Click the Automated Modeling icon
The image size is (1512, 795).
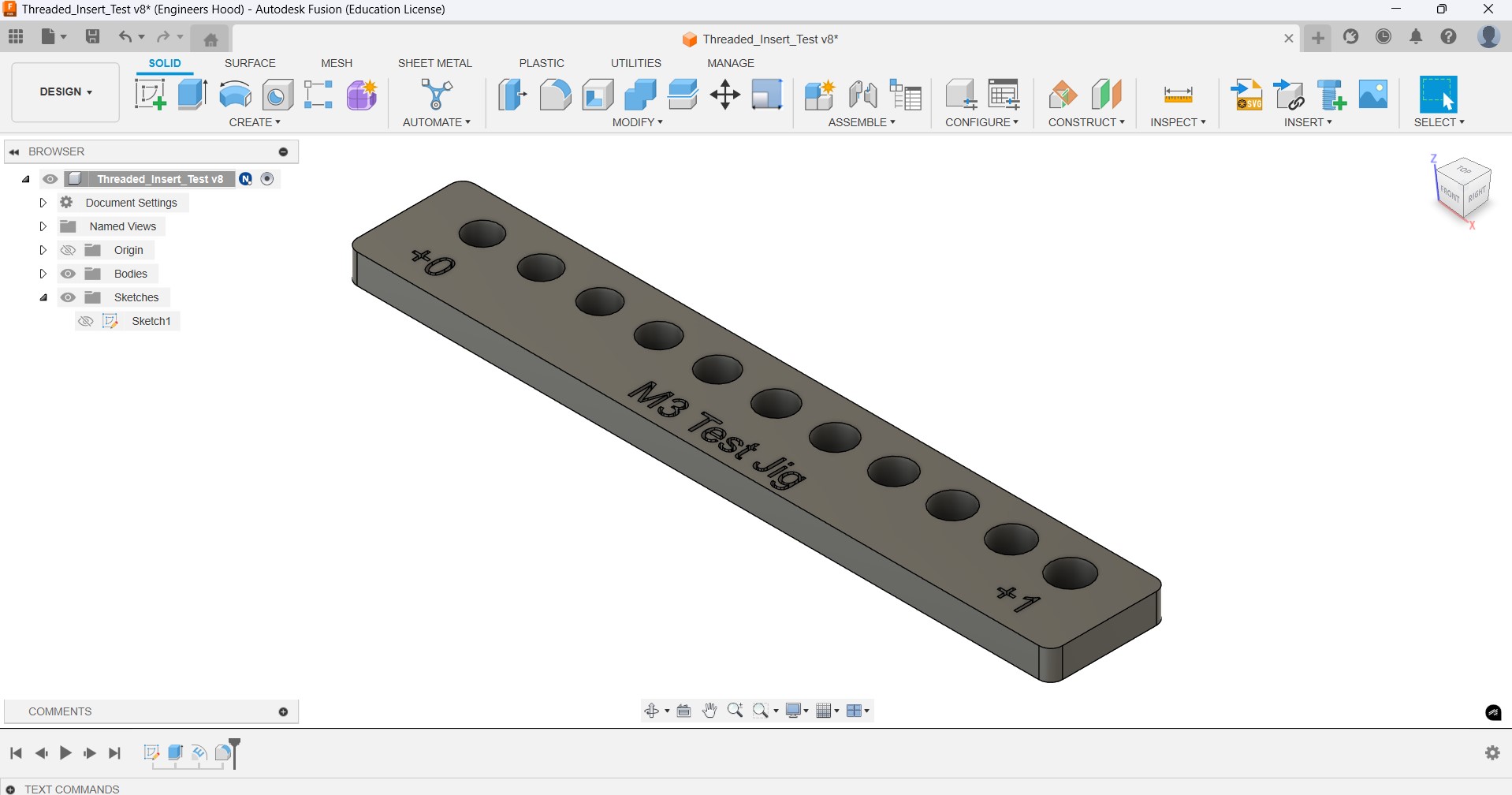point(436,95)
